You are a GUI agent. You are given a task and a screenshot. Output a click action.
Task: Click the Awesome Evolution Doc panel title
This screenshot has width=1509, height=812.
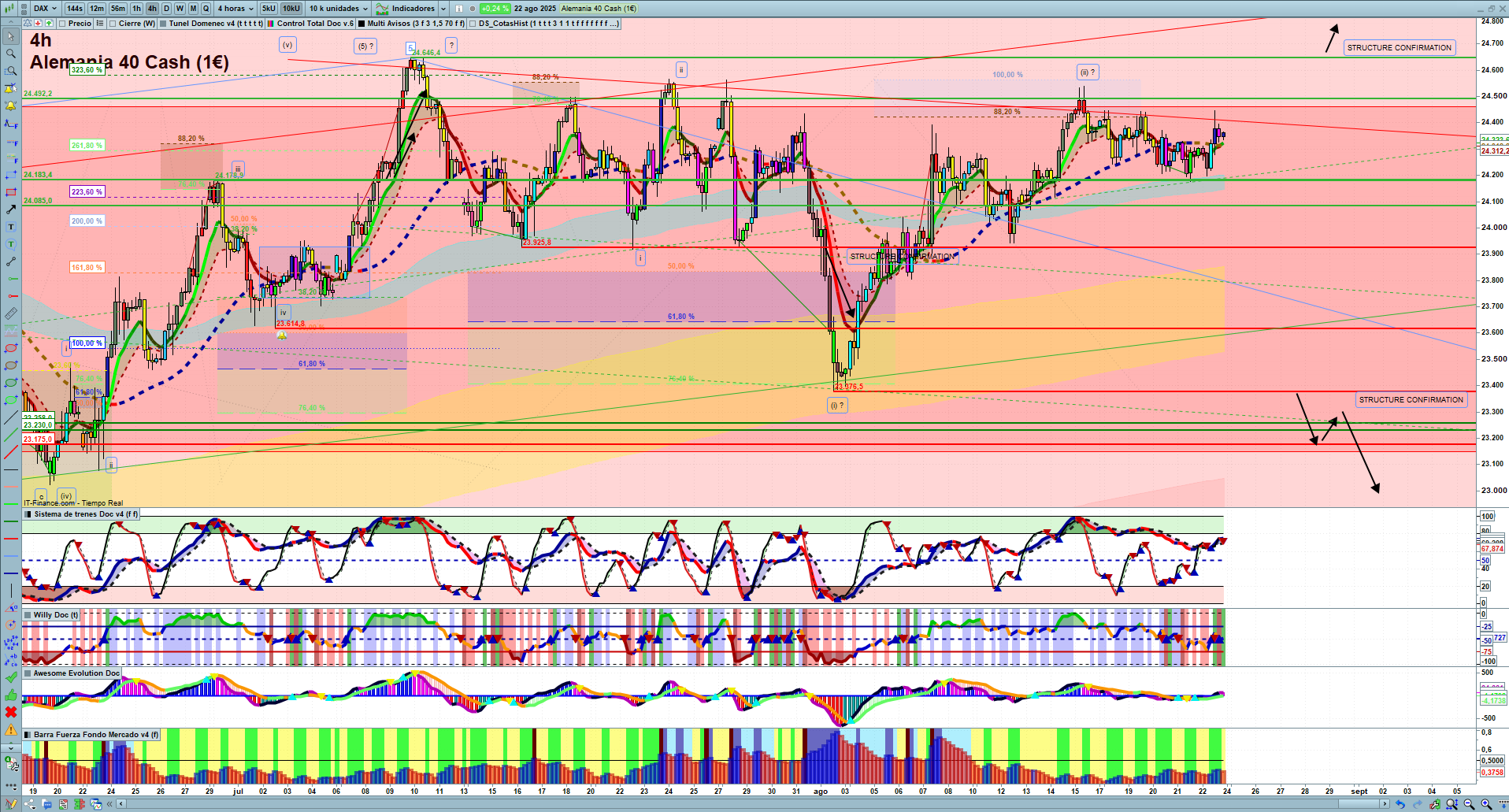[76, 673]
